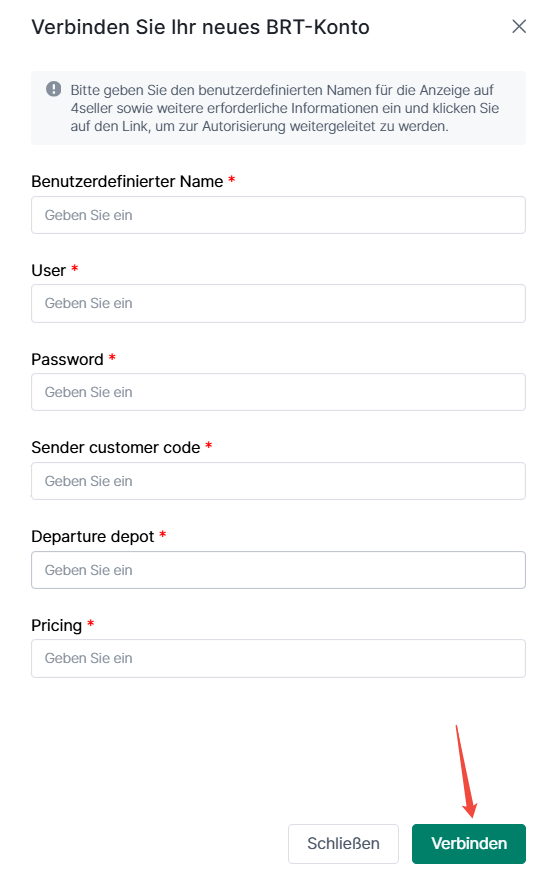Click the red arrow pointing to Verbinden
Viewport: 546px width, 869px height.
click(466, 771)
